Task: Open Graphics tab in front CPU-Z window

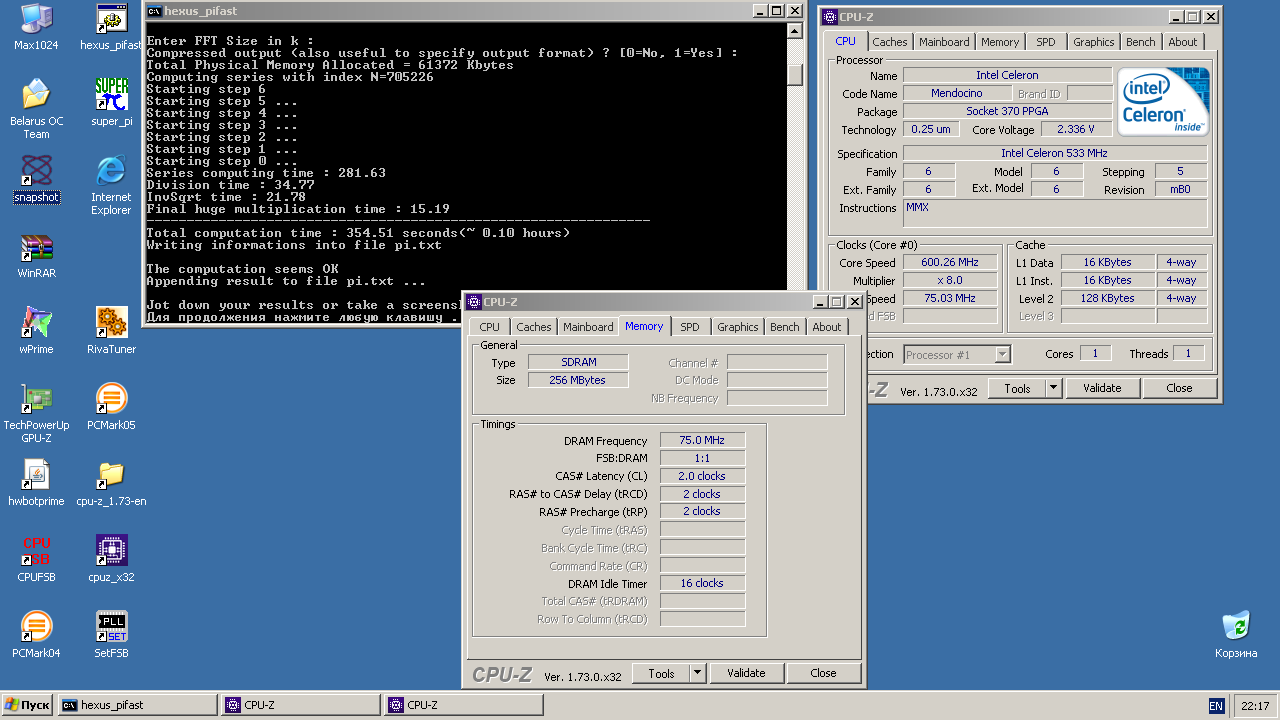Action: point(738,327)
